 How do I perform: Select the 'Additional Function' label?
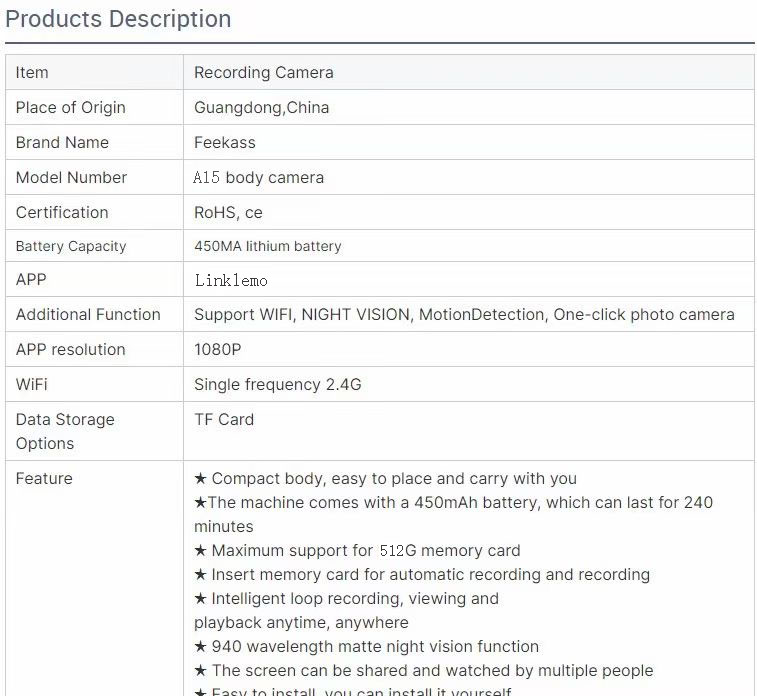pyautogui.click(x=88, y=315)
